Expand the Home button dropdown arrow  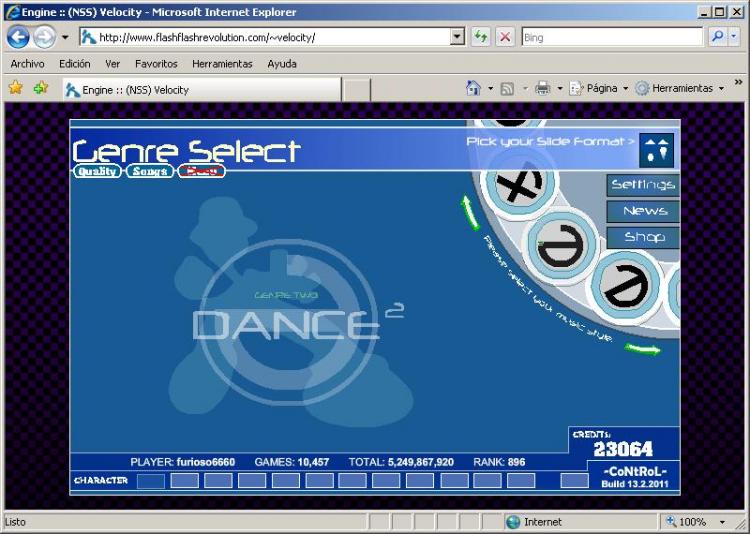tap(490, 89)
